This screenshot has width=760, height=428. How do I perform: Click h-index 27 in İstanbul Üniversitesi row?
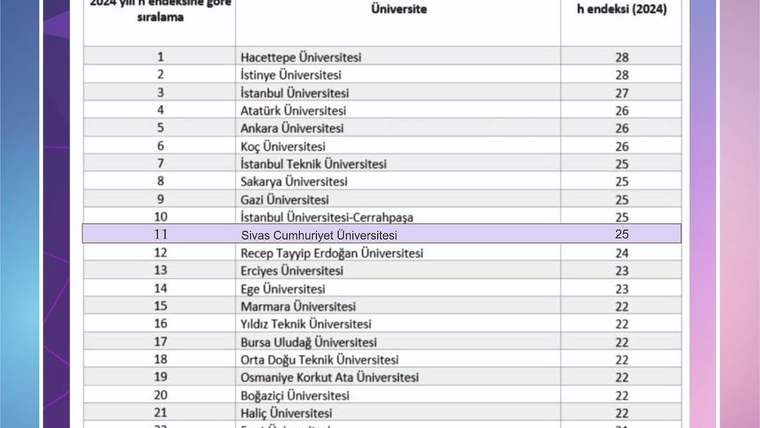(622, 93)
